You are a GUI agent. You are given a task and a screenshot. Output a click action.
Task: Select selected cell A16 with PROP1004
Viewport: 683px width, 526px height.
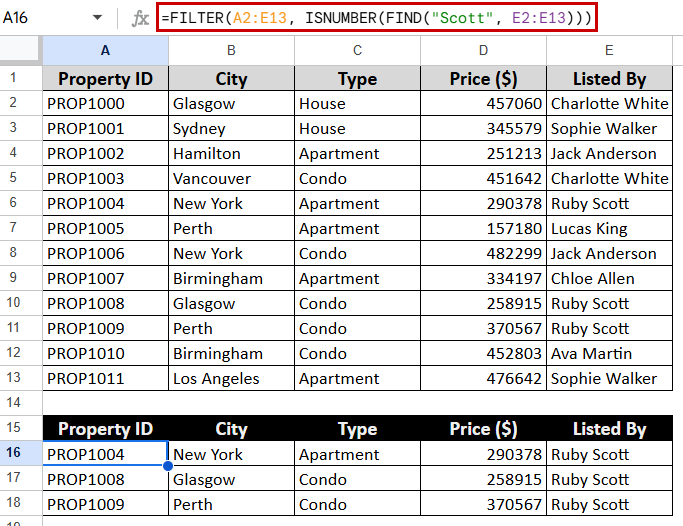[105, 454]
